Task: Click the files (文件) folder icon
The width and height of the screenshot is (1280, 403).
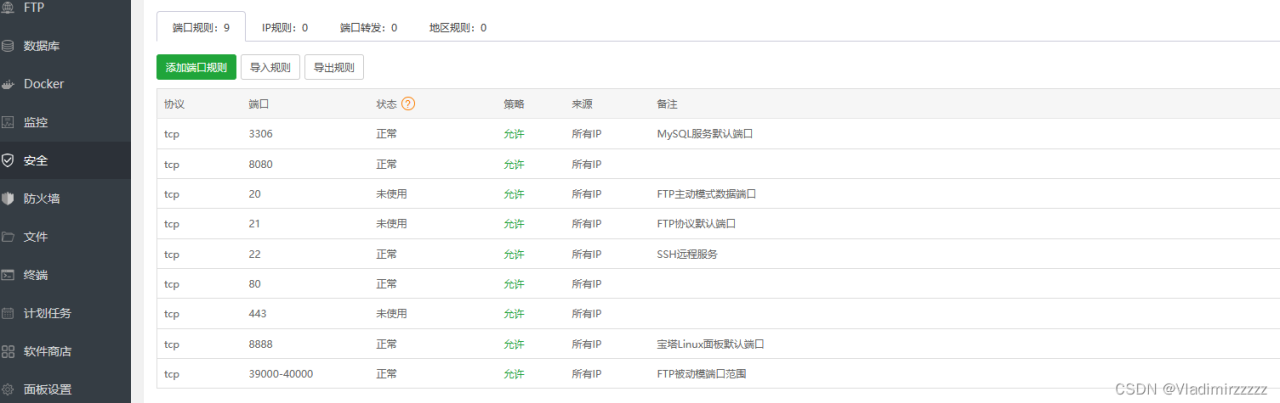Action: [8, 237]
